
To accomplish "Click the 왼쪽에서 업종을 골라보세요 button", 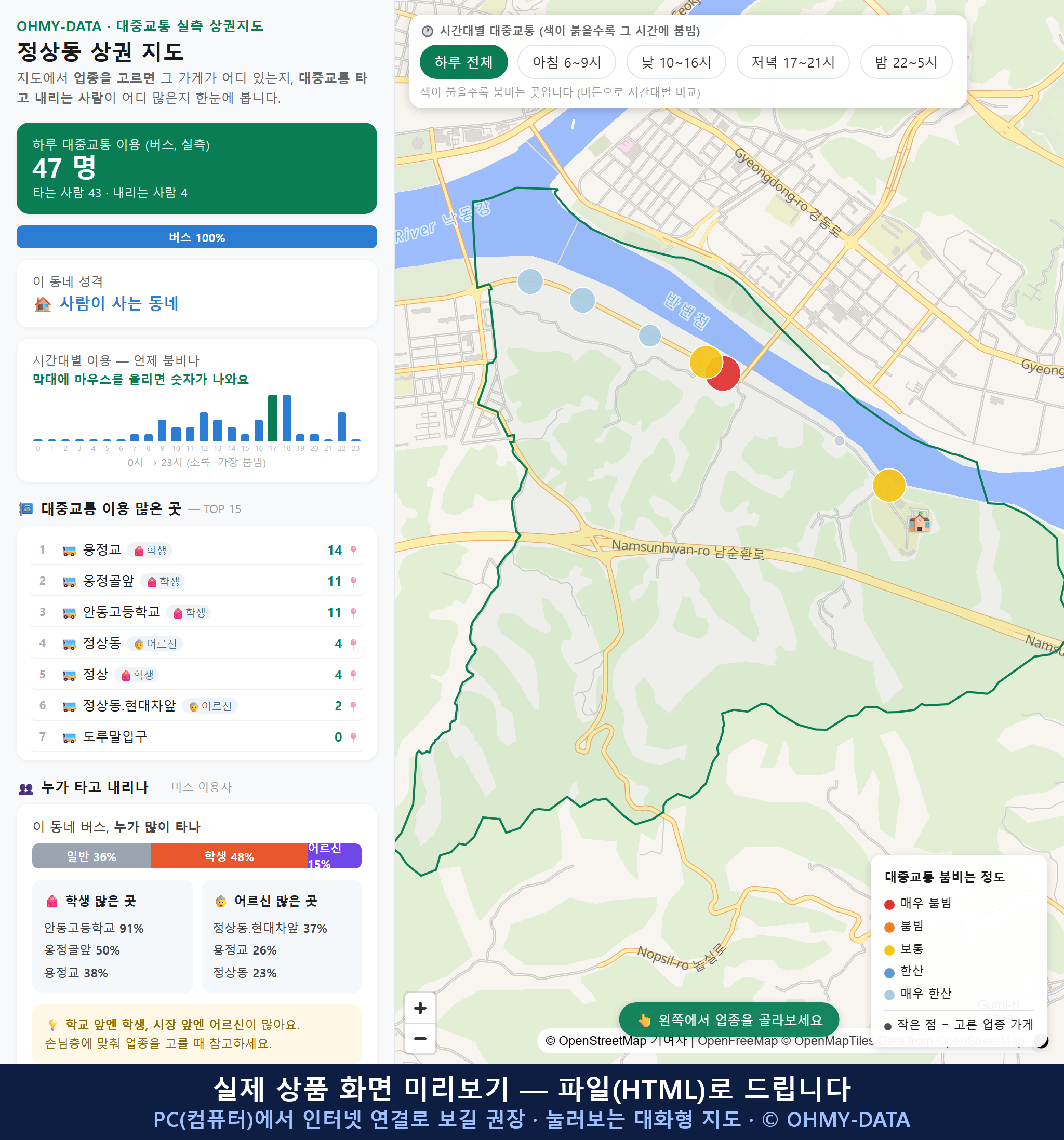I will click(729, 1020).
